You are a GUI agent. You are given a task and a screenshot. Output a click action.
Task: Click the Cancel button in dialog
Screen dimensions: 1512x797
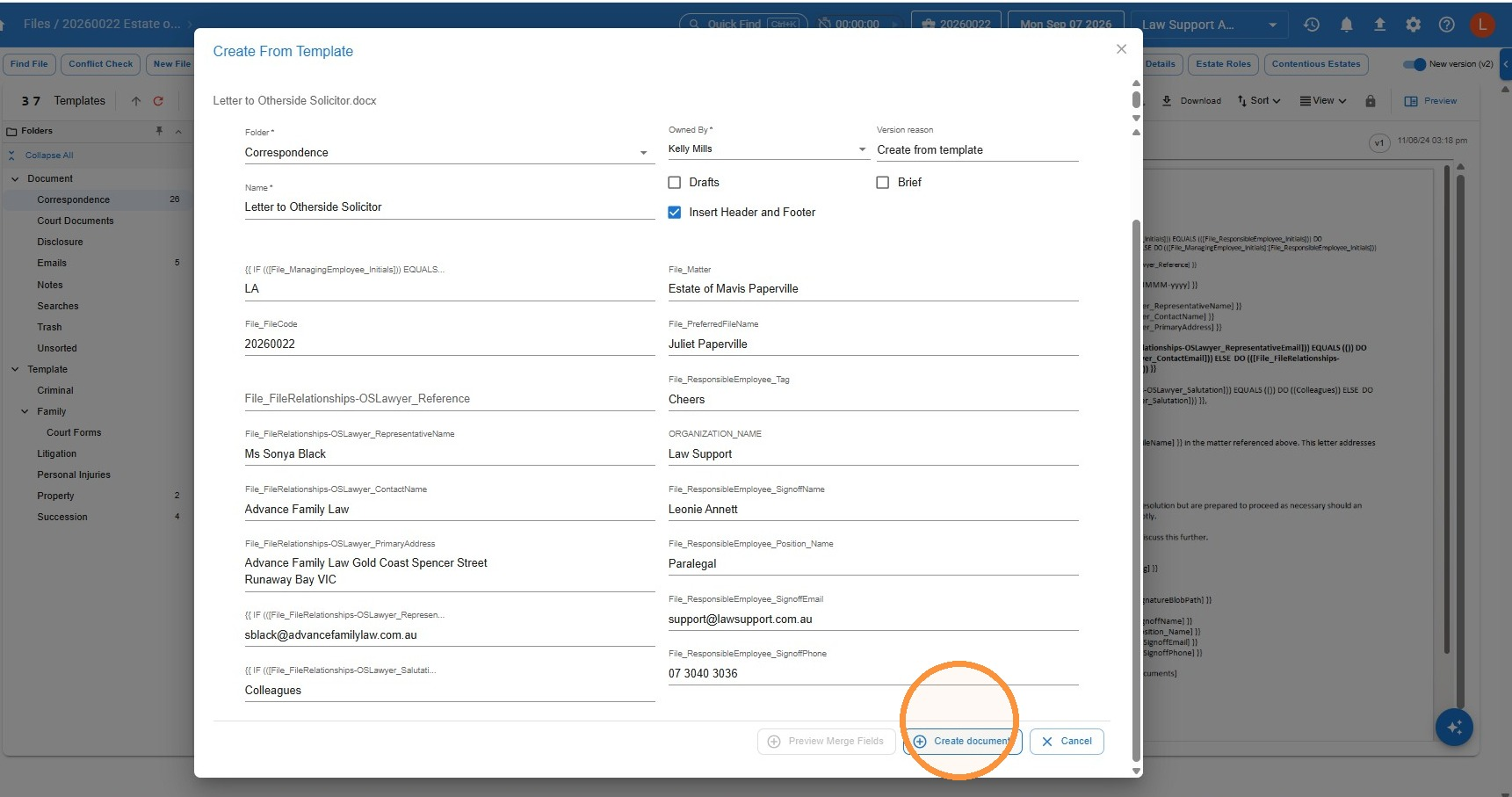pos(1067,742)
